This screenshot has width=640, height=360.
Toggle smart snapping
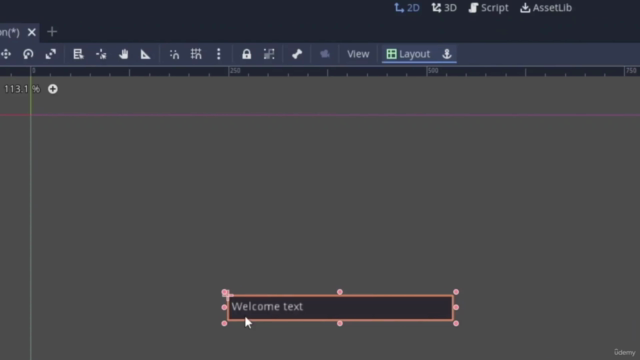174,54
